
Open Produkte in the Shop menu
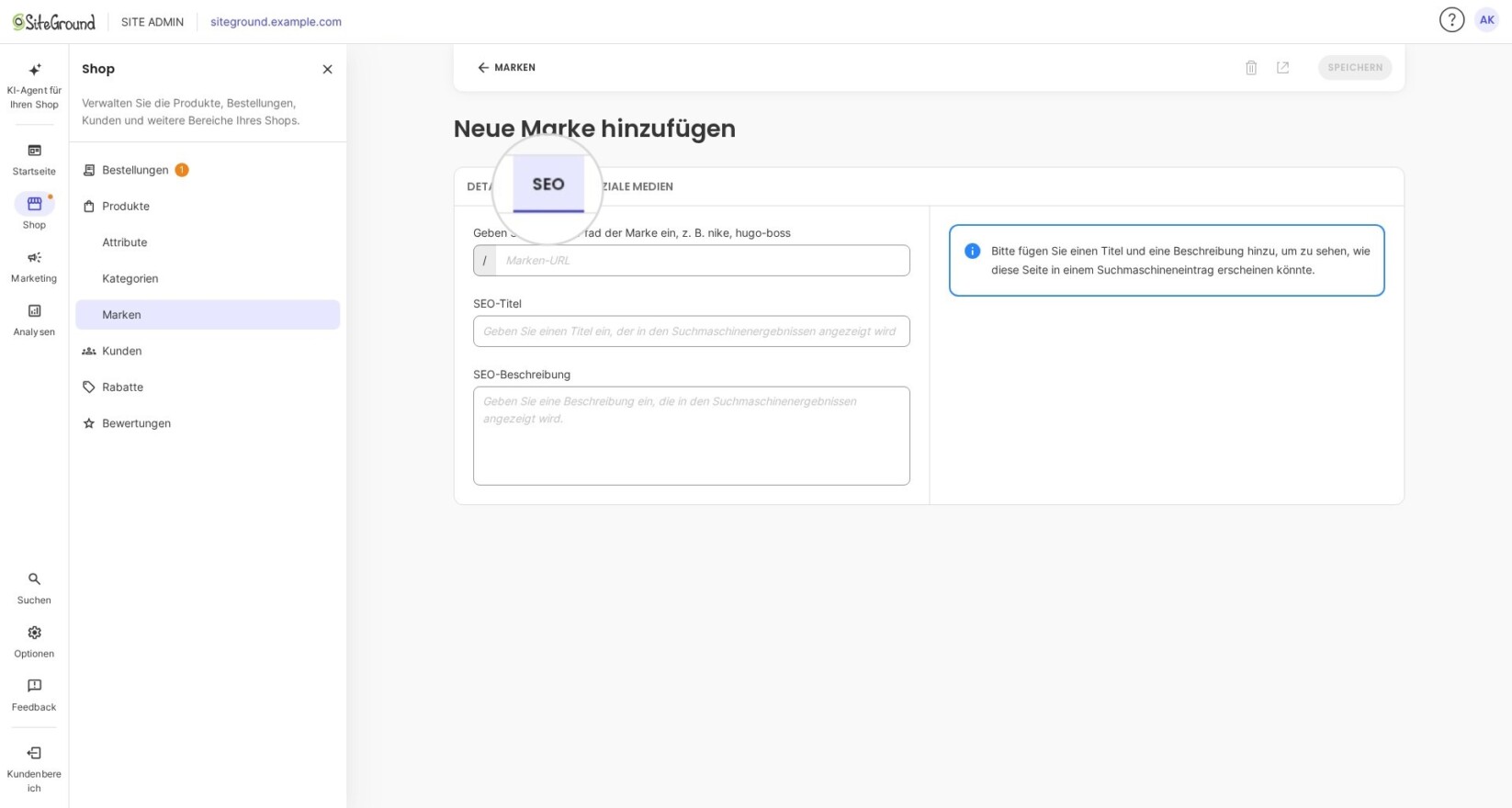[x=208, y=206]
